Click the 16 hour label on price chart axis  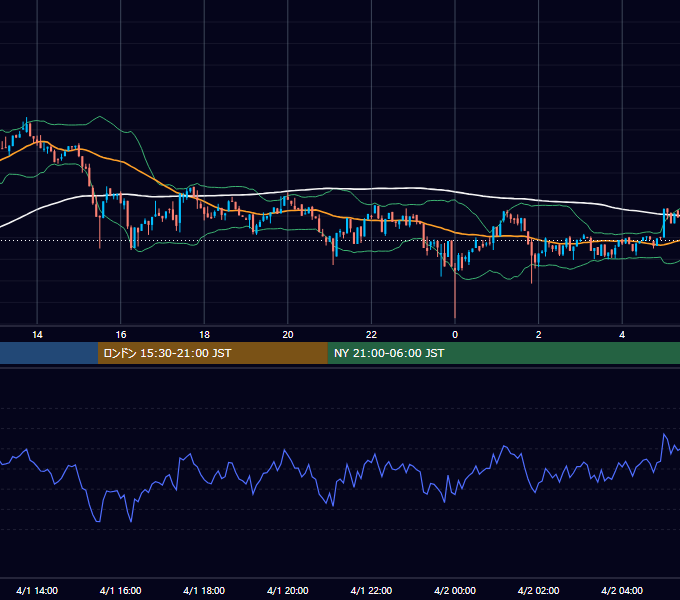121,335
